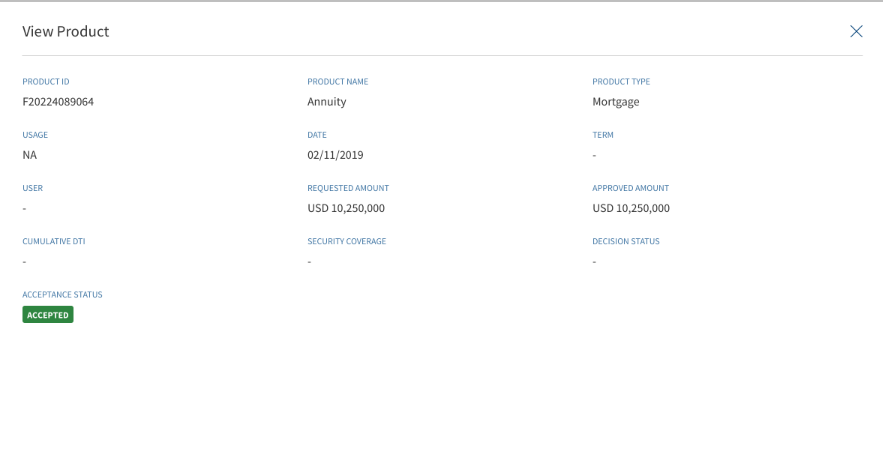The image size is (883, 474).
Task: Click the TERM label
Action: click(x=603, y=135)
